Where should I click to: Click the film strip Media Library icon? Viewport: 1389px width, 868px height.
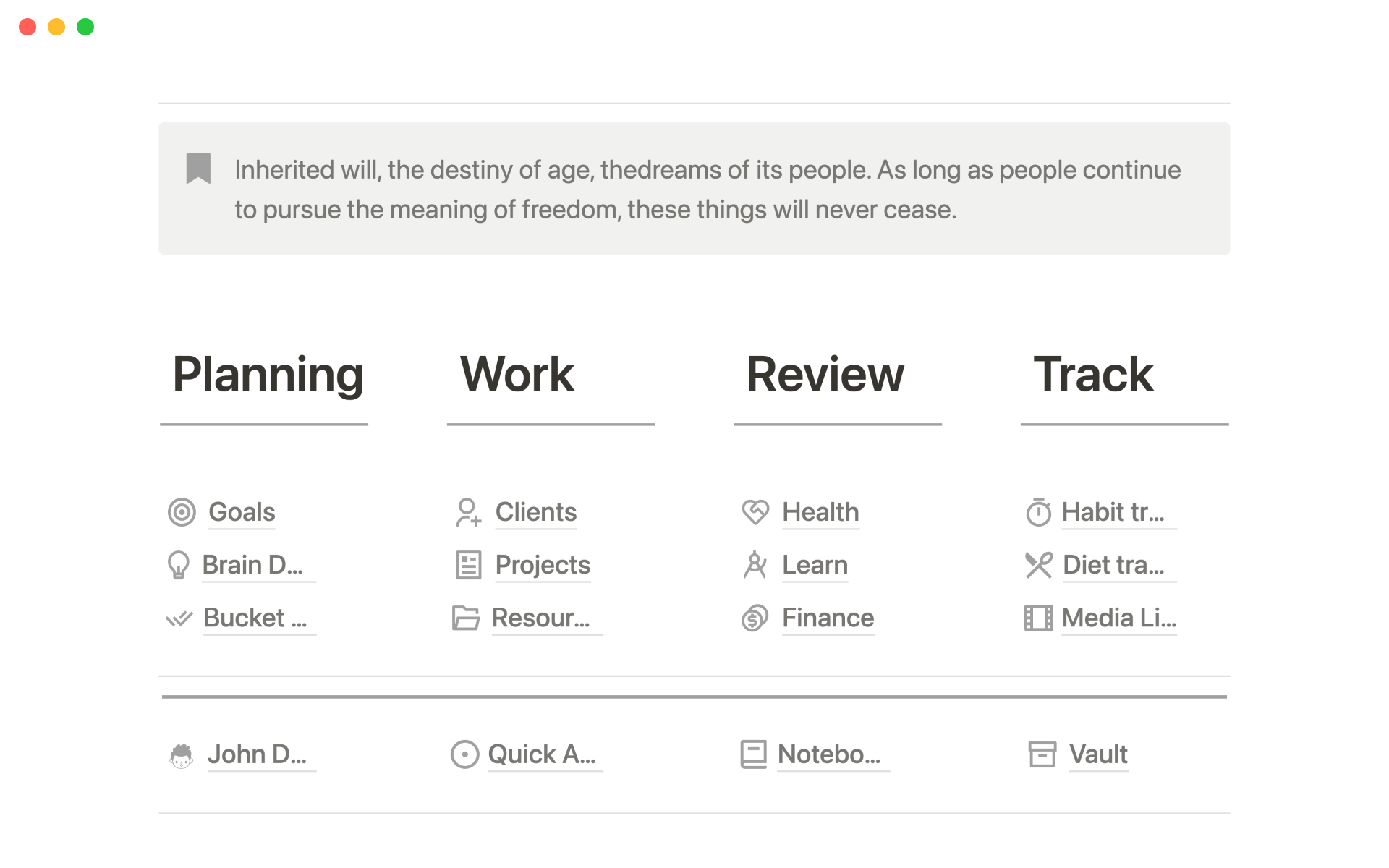click(1038, 618)
